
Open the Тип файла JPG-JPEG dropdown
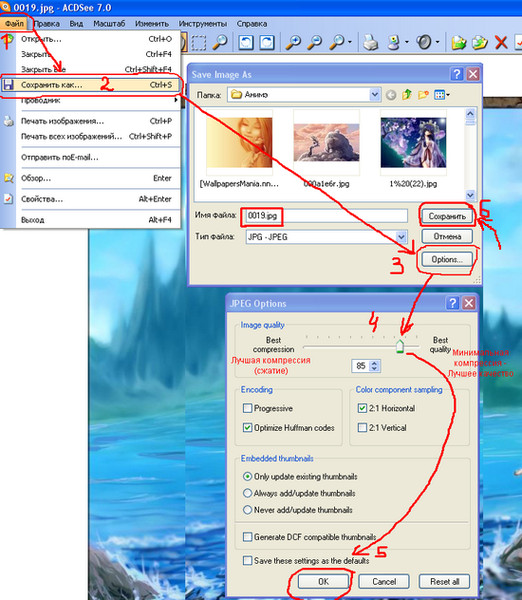(x=401, y=237)
